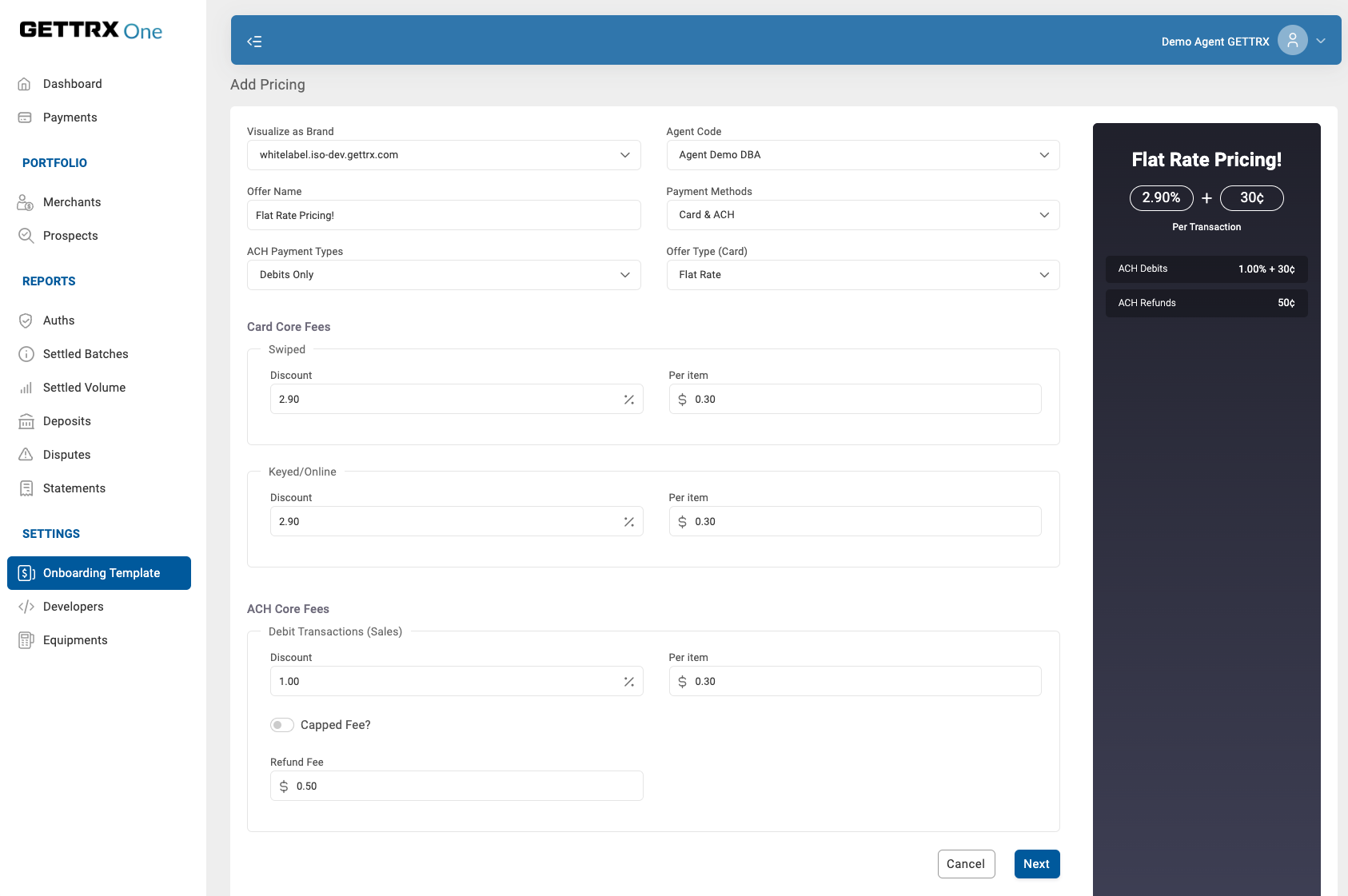
Task: Click the ACH Debits row in preview card
Action: (x=1206, y=269)
